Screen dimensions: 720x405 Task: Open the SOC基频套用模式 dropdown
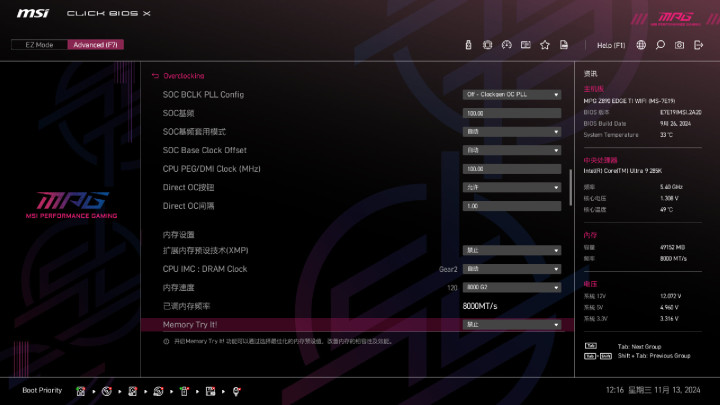(x=512, y=131)
